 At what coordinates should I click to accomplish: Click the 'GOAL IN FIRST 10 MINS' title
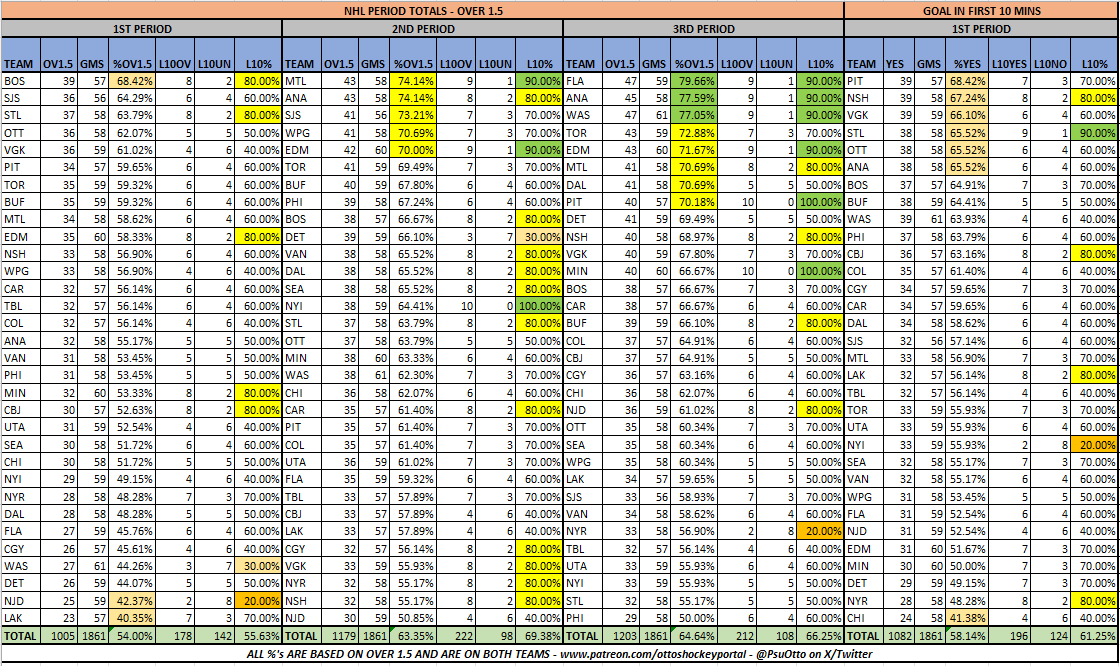click(x=981, y=11)
